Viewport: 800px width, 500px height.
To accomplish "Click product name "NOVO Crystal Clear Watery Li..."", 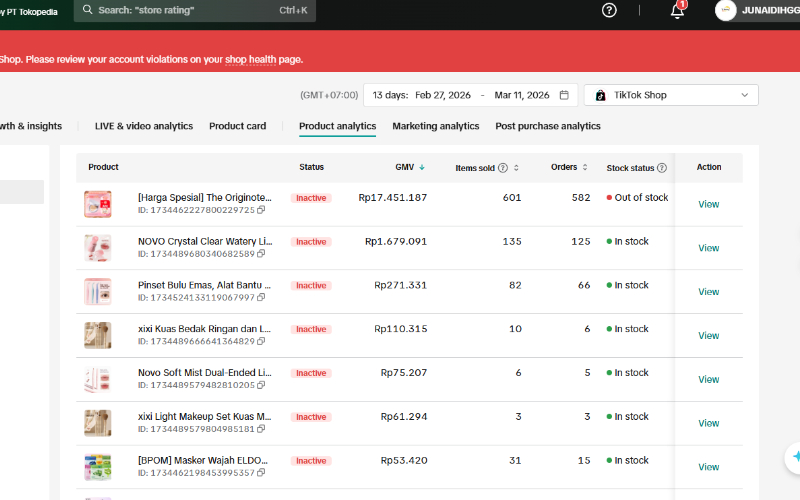I will pos(205,241).
